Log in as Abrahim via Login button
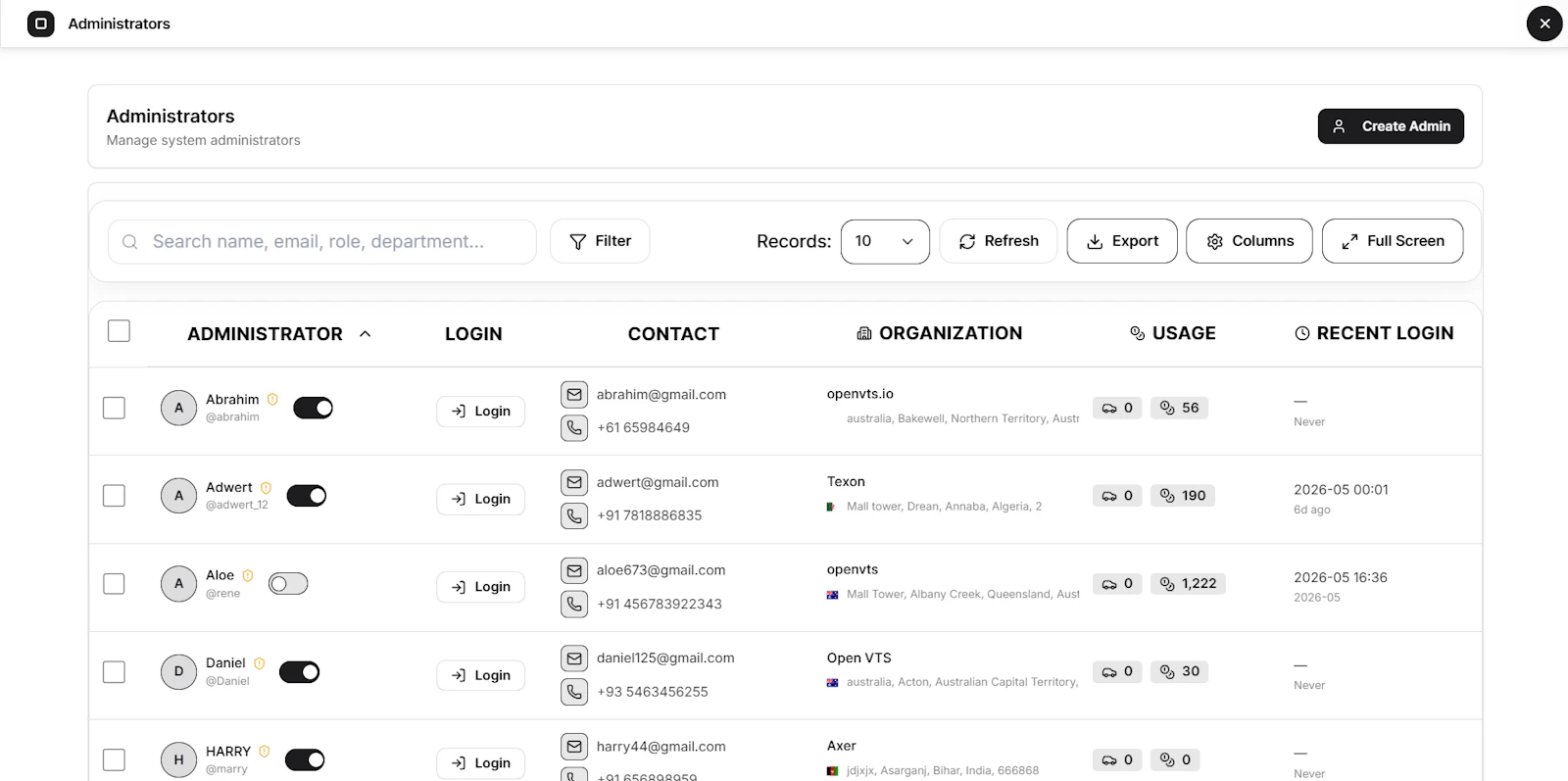This screenshot has width=1568, height=781. pos(480,412)
